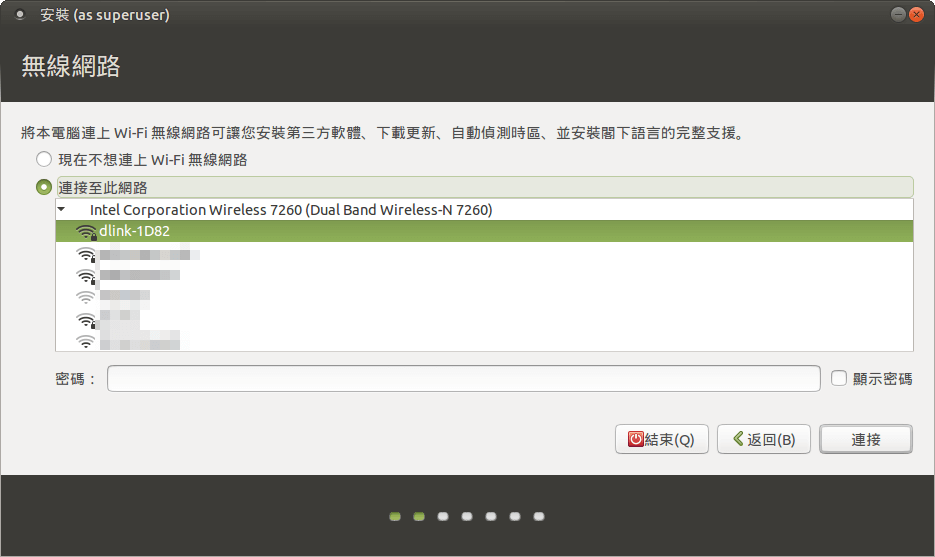Click the dlink-1D82 Wi-Fi signal icon
Viewport: 935px width, 557px height.
point(86,232)
